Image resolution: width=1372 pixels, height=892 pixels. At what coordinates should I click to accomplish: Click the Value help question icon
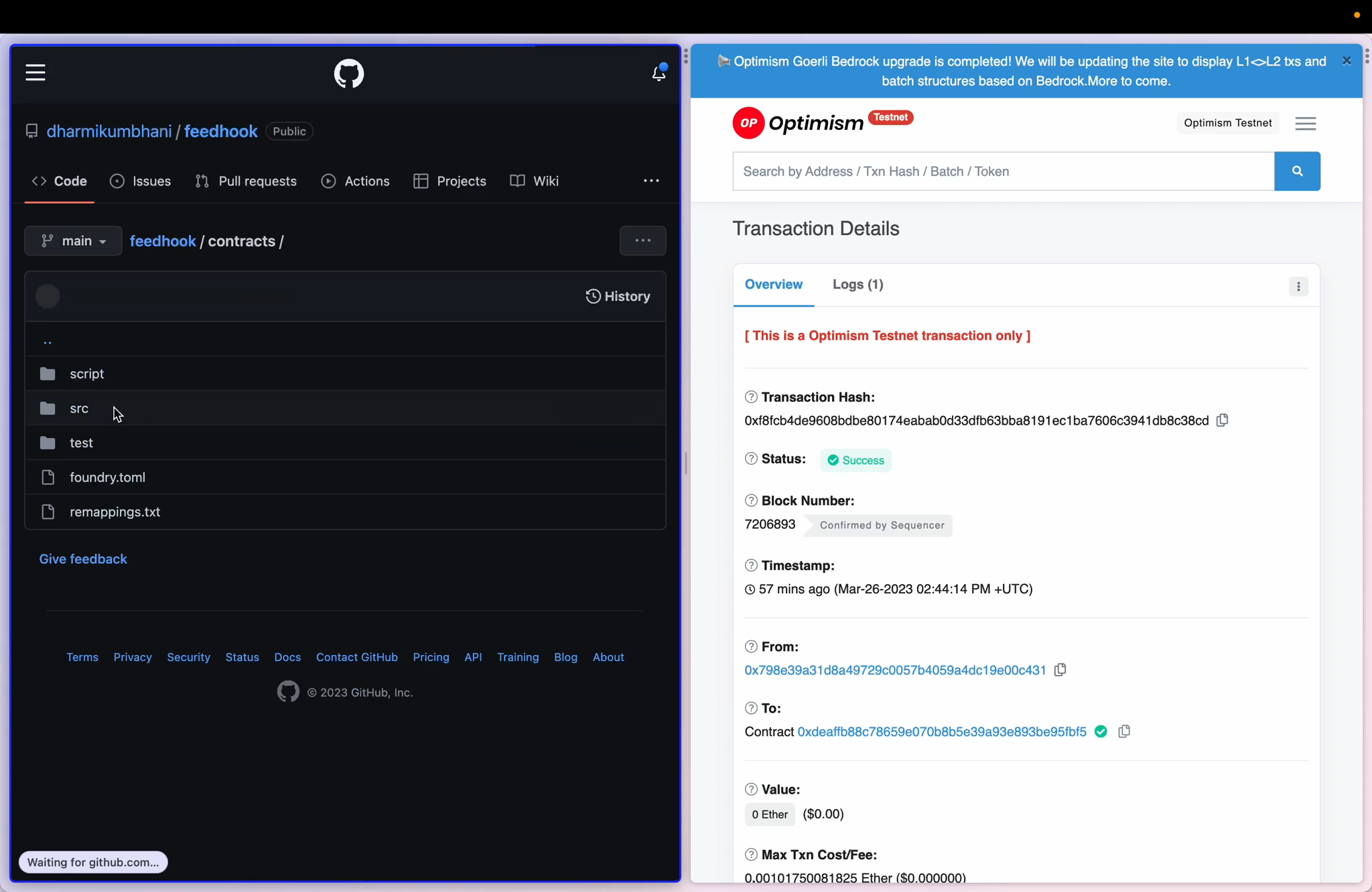(751, 790)
